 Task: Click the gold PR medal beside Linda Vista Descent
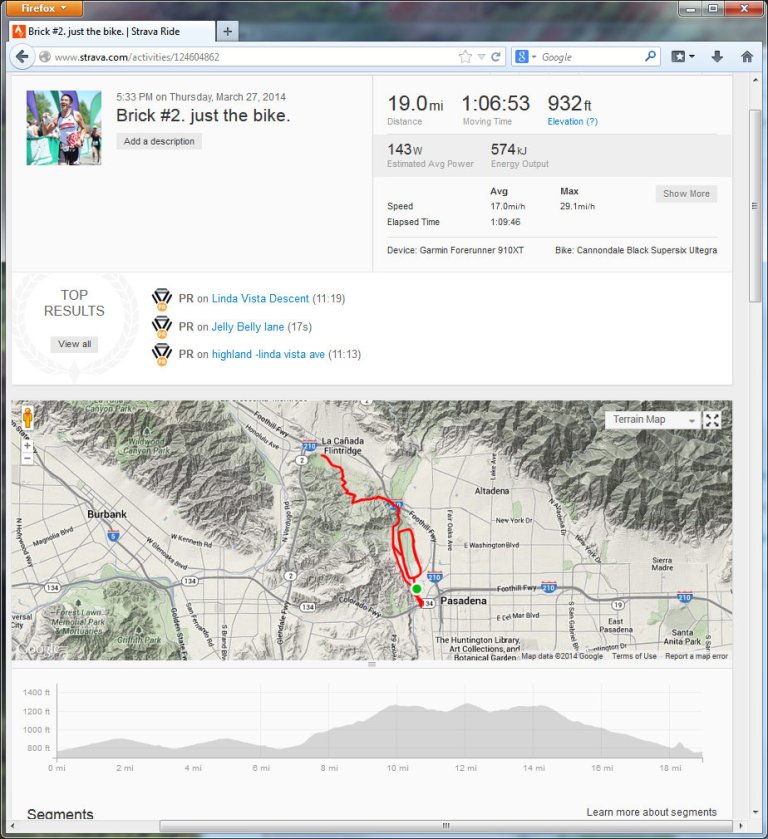[x=162, y=298]
